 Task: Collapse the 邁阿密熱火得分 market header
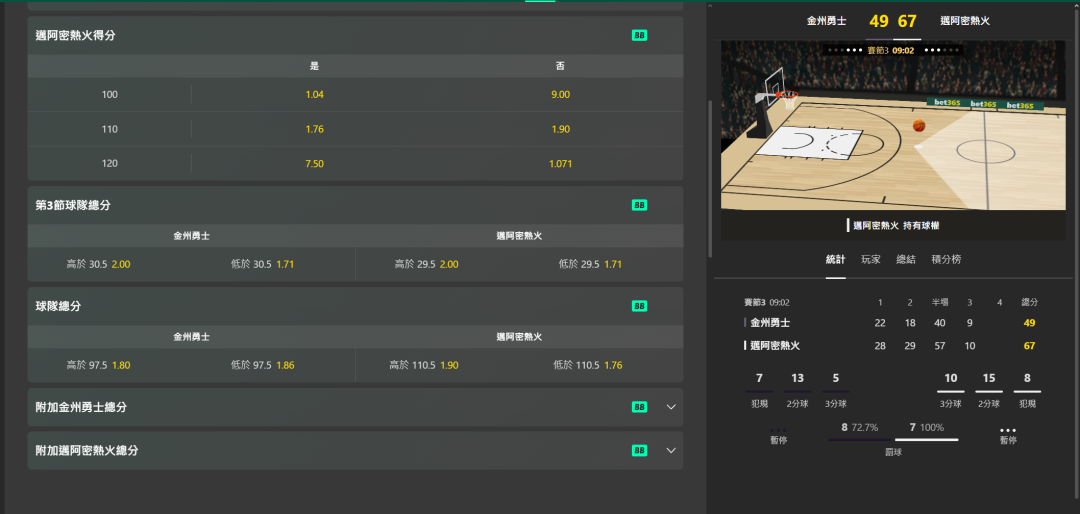click(355, 35)
